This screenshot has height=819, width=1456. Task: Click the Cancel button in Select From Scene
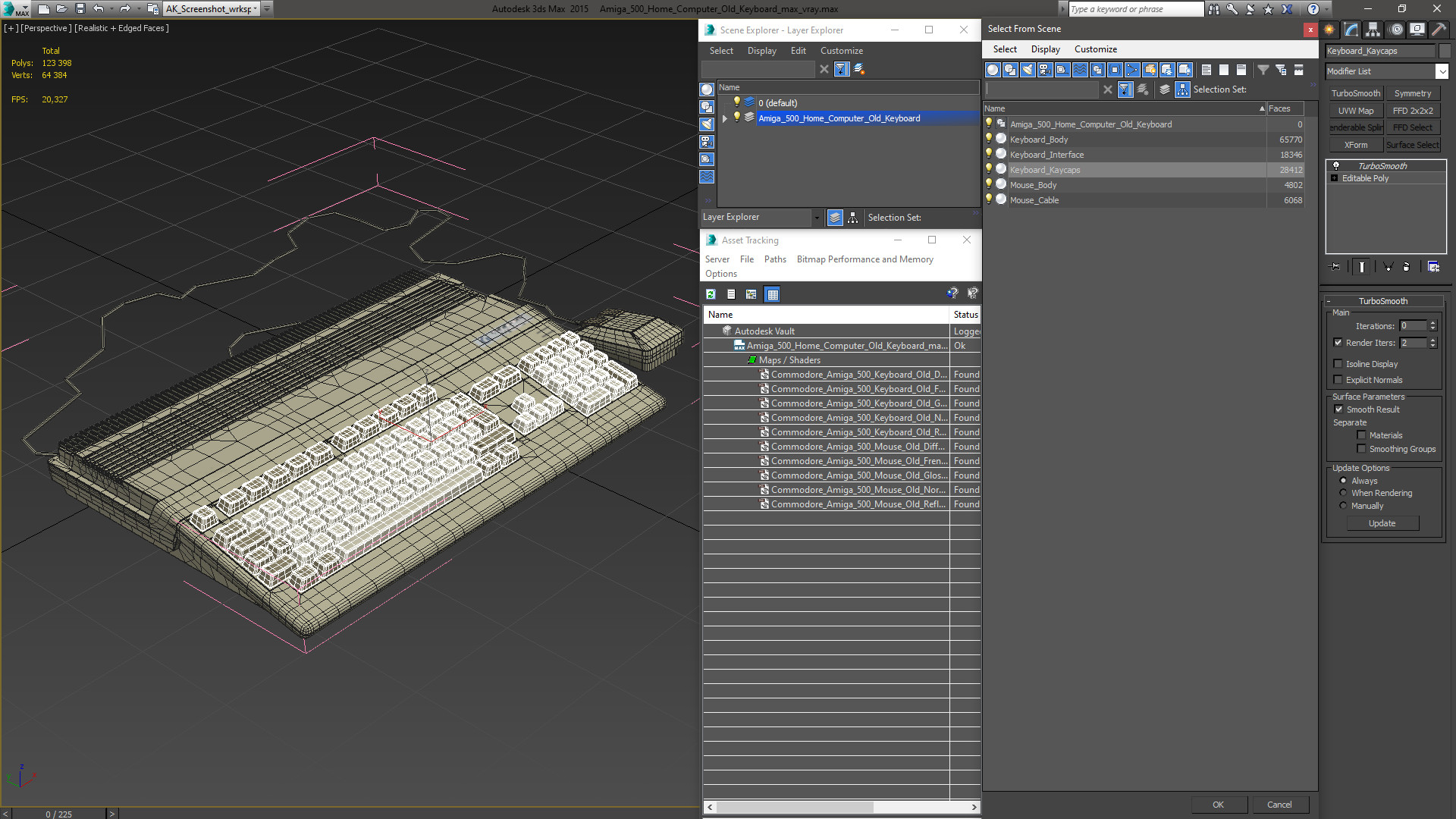click(x=1279, y=803)
